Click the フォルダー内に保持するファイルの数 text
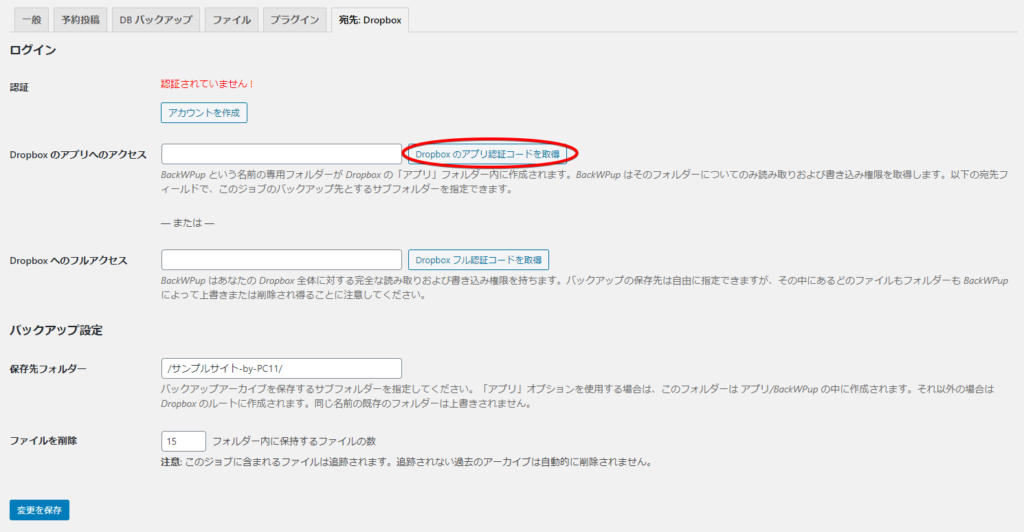The width and height of the screenshot is (1024, 532). tap(294, 441)
